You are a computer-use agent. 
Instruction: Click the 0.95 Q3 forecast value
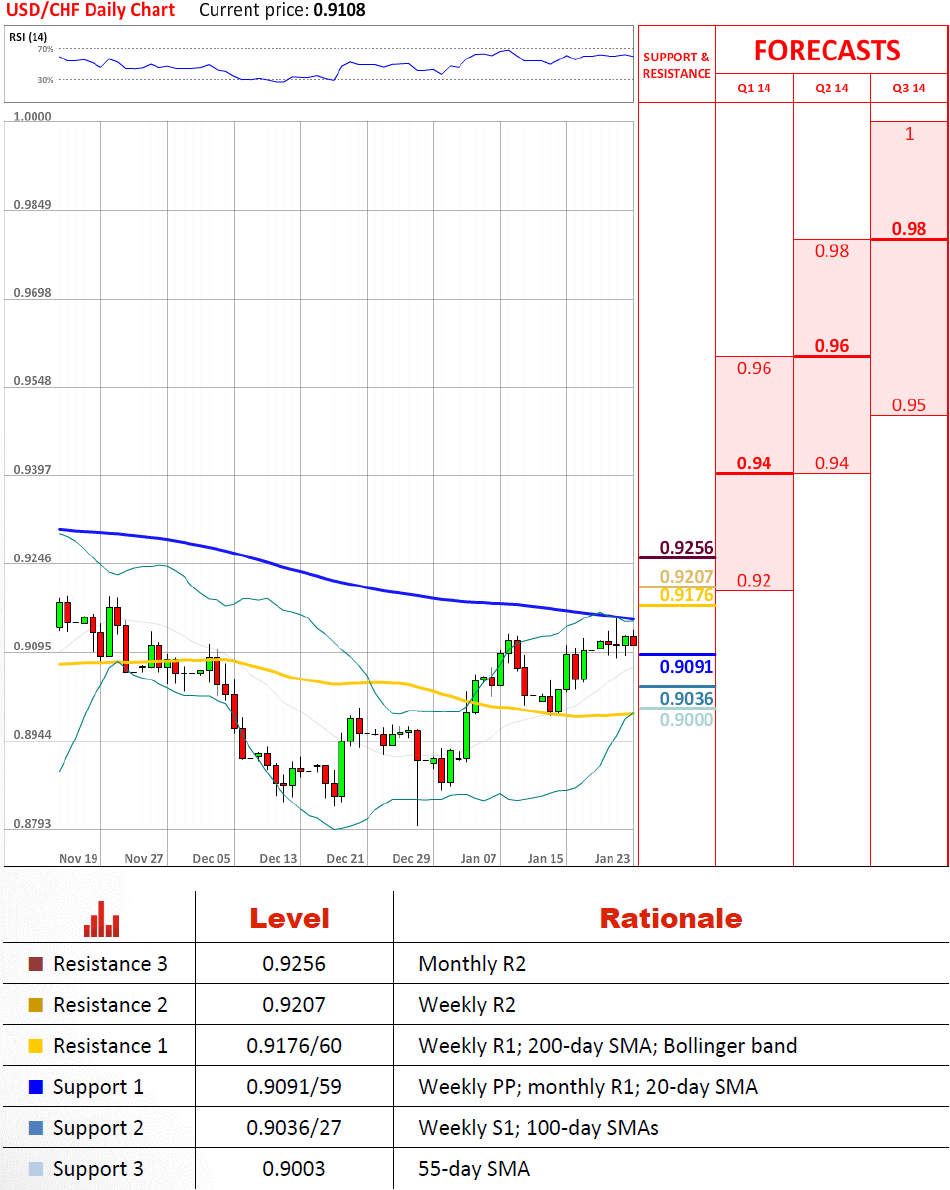[x=909, y=405]
